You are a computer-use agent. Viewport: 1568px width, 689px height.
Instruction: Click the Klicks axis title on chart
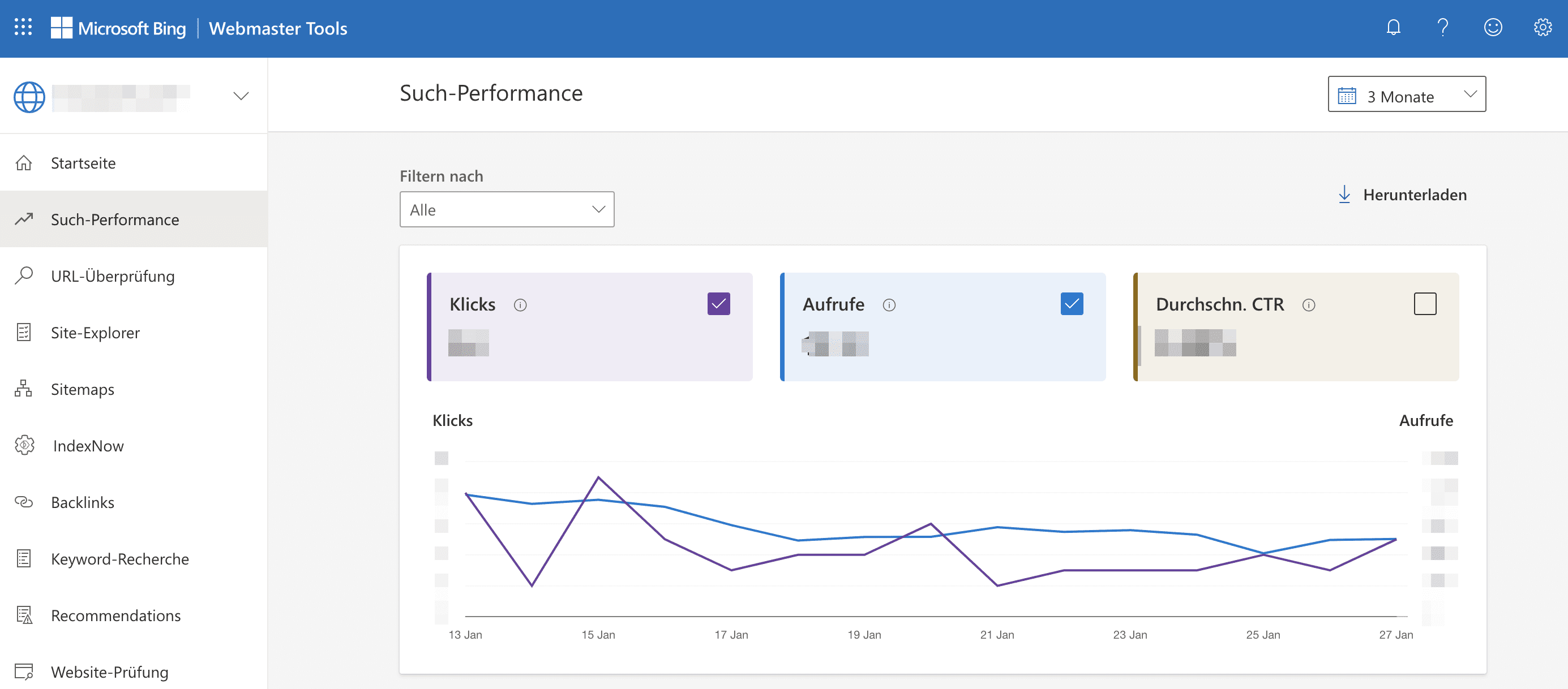pos(452,420)
